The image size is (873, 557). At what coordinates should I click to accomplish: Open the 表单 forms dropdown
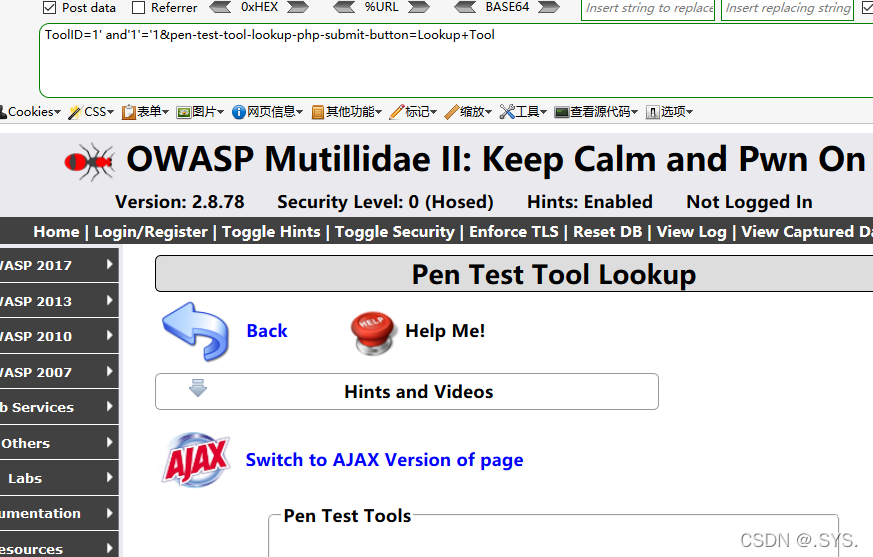(x=145, y=112)
